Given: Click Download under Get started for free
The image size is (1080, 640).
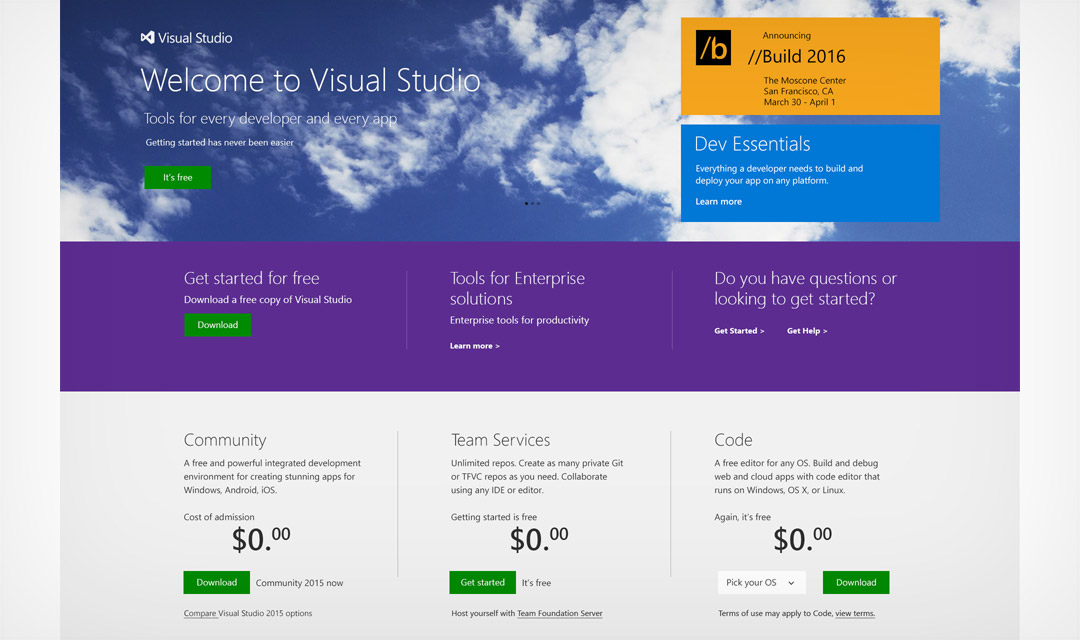Looking at the screenshot, I should [217, 325].
